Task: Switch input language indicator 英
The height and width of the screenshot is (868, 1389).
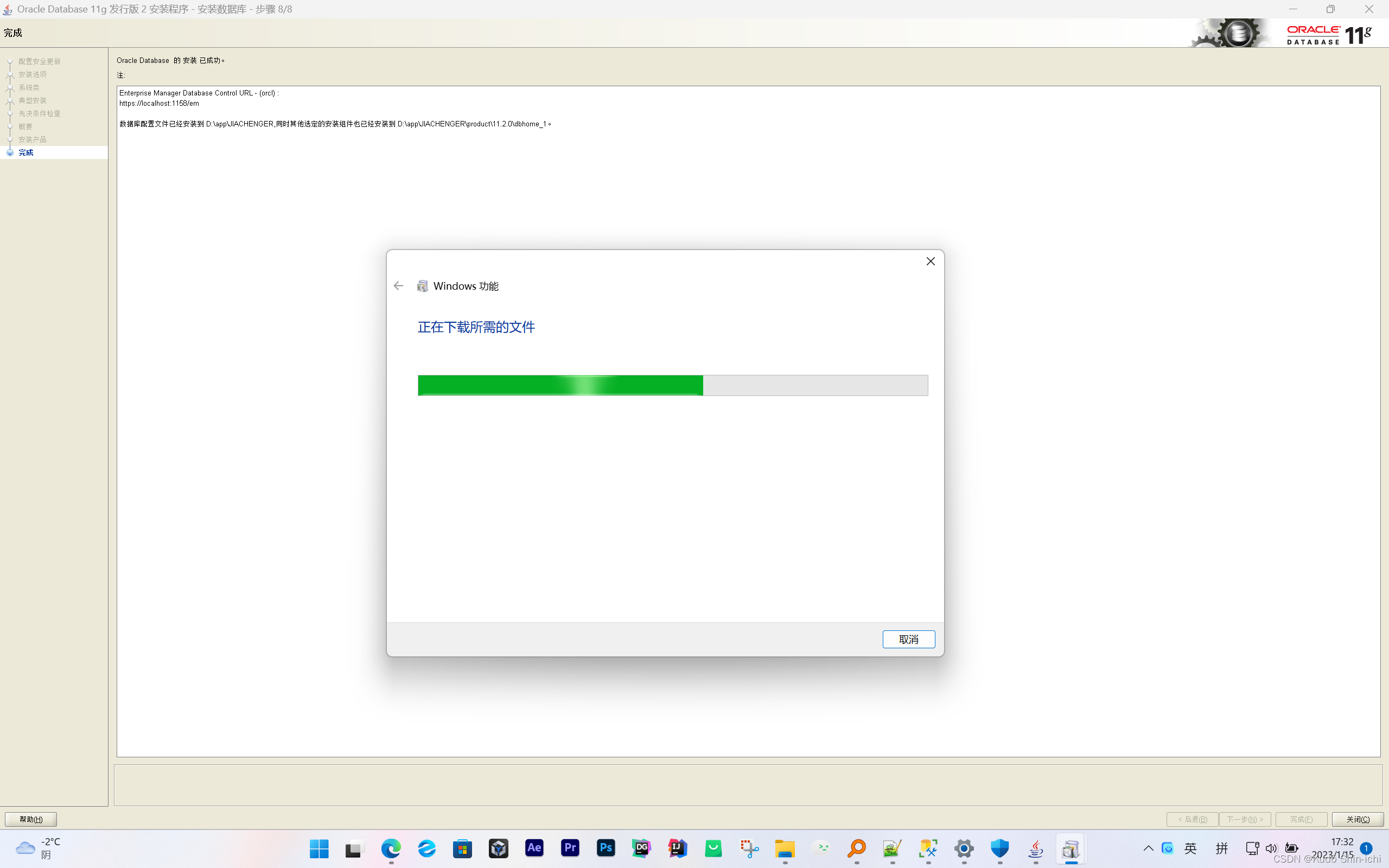Action: tap(1190, 848)
